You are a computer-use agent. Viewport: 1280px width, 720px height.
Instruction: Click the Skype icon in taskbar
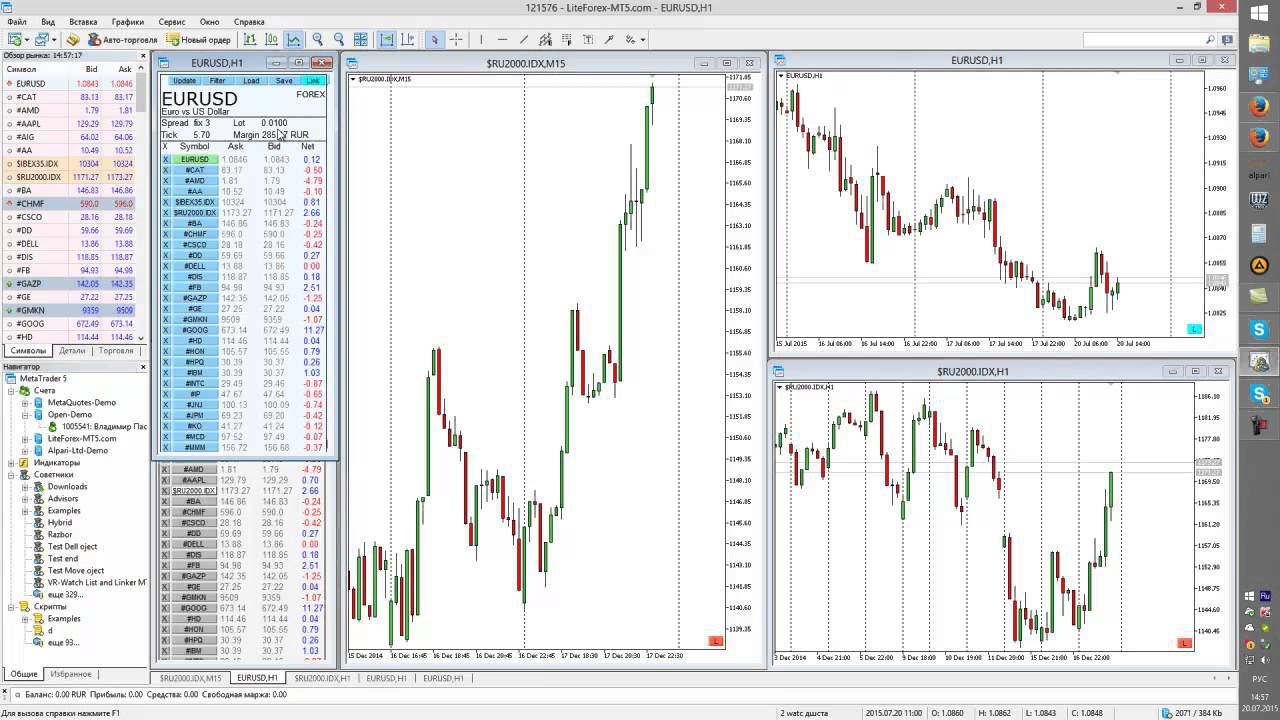tap(1259, 330)
